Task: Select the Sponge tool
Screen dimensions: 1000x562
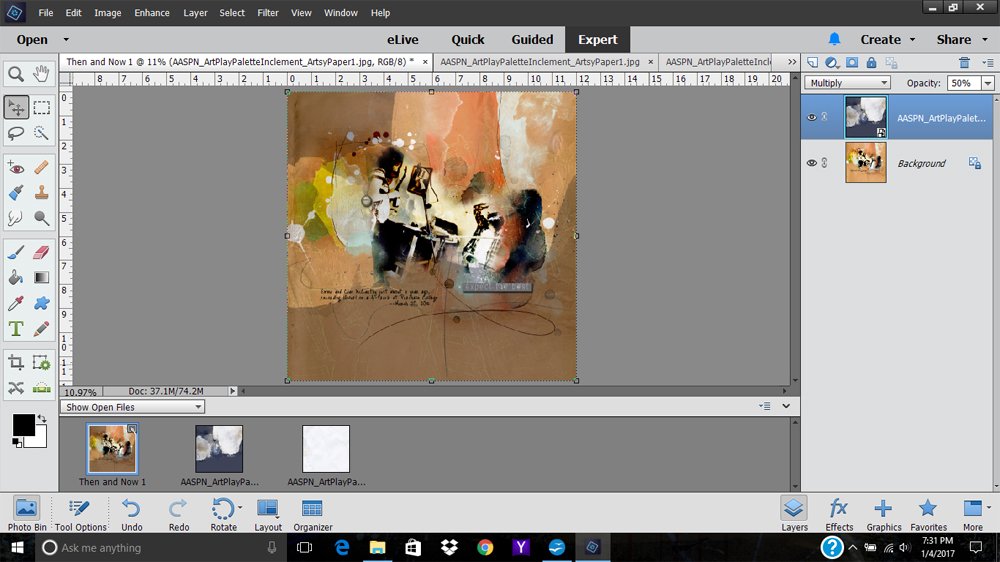Action: click(41, 218)
